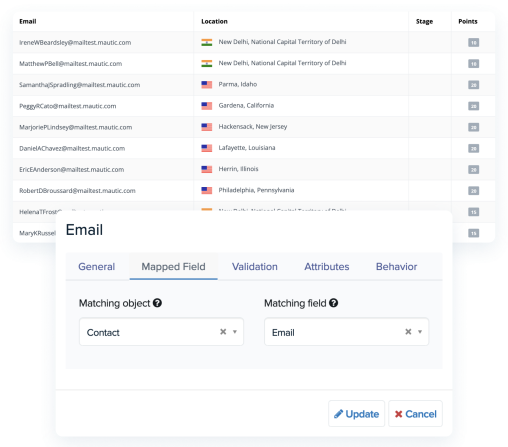
Task: Select the Attributes tab
Action: point(327,267)
